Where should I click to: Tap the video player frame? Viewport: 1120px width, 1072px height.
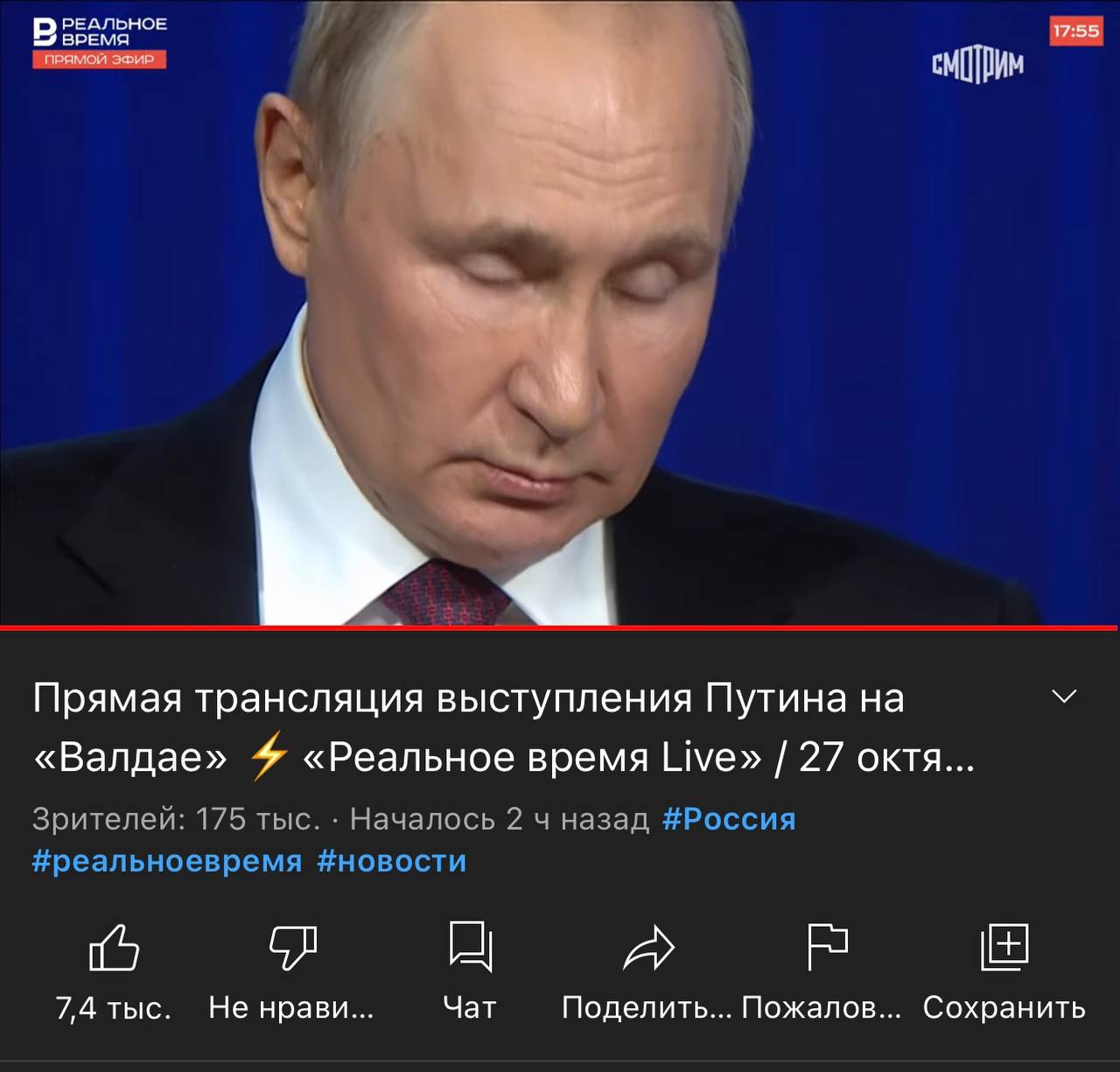coord(560,312)
